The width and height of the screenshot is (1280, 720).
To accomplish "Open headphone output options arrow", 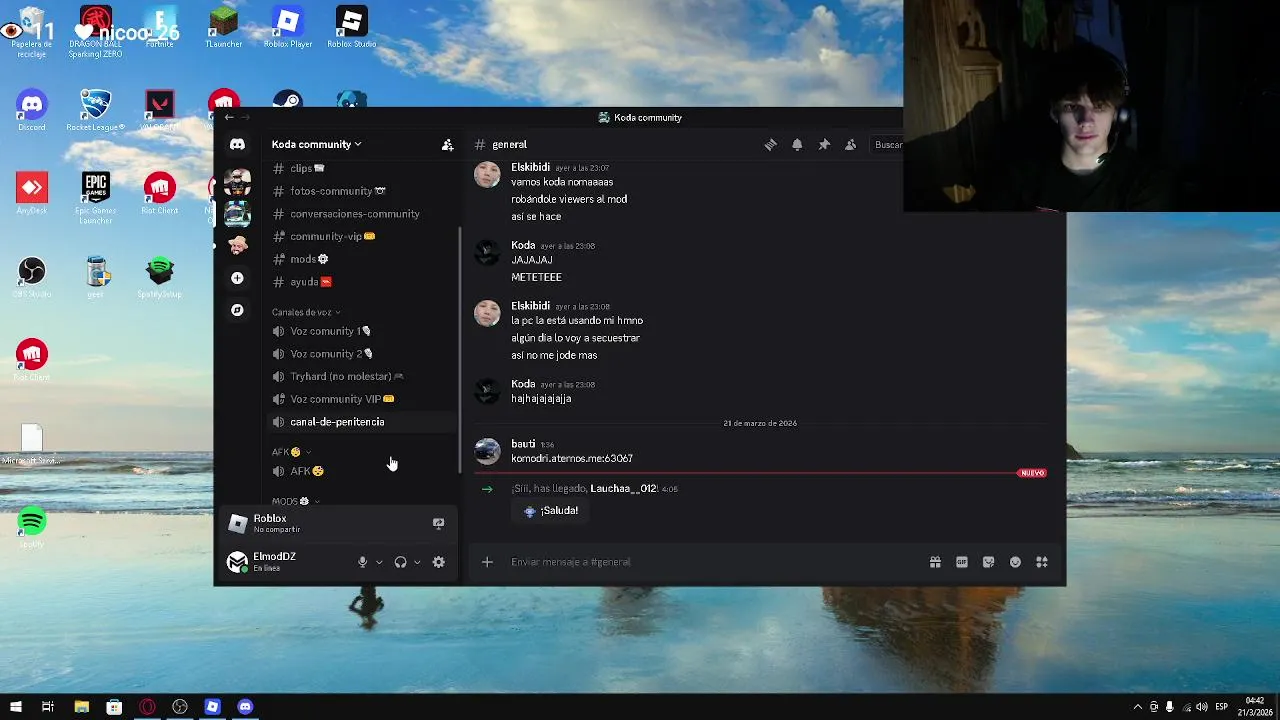I will pyautogui.click(x=417, y=562).
